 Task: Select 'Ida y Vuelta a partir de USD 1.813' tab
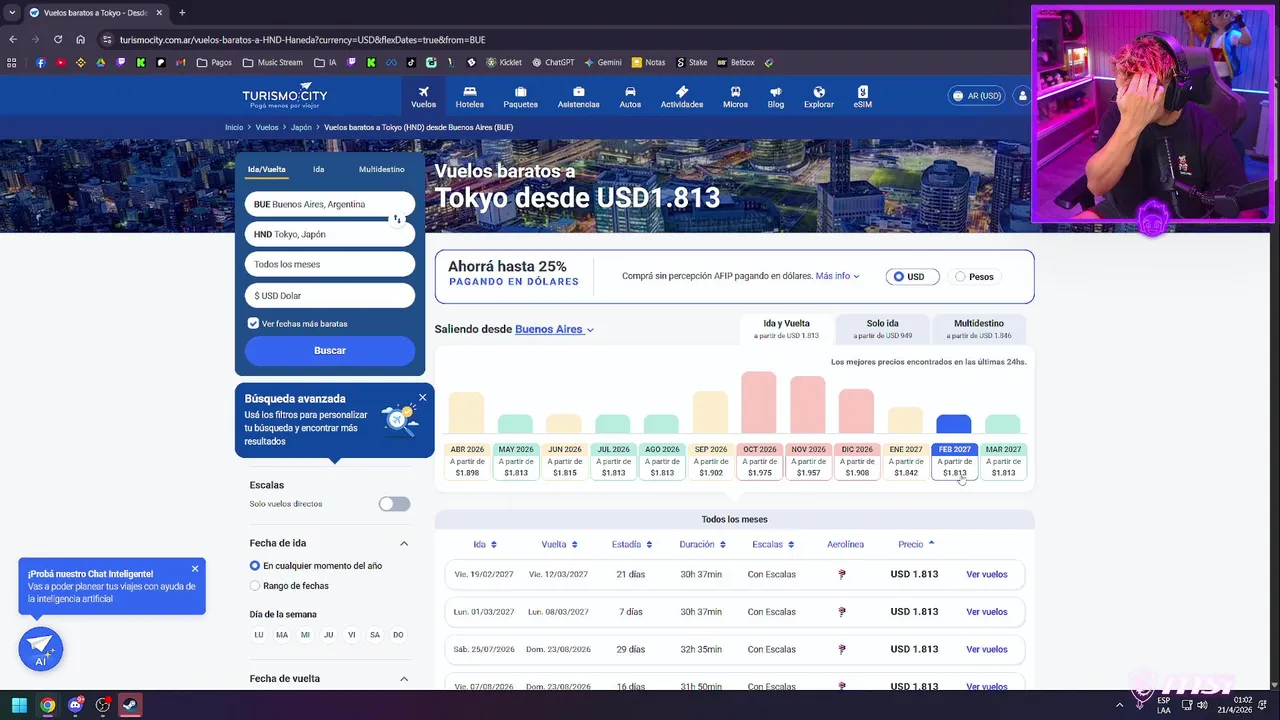pyautogui.click(x=786, y=329)
